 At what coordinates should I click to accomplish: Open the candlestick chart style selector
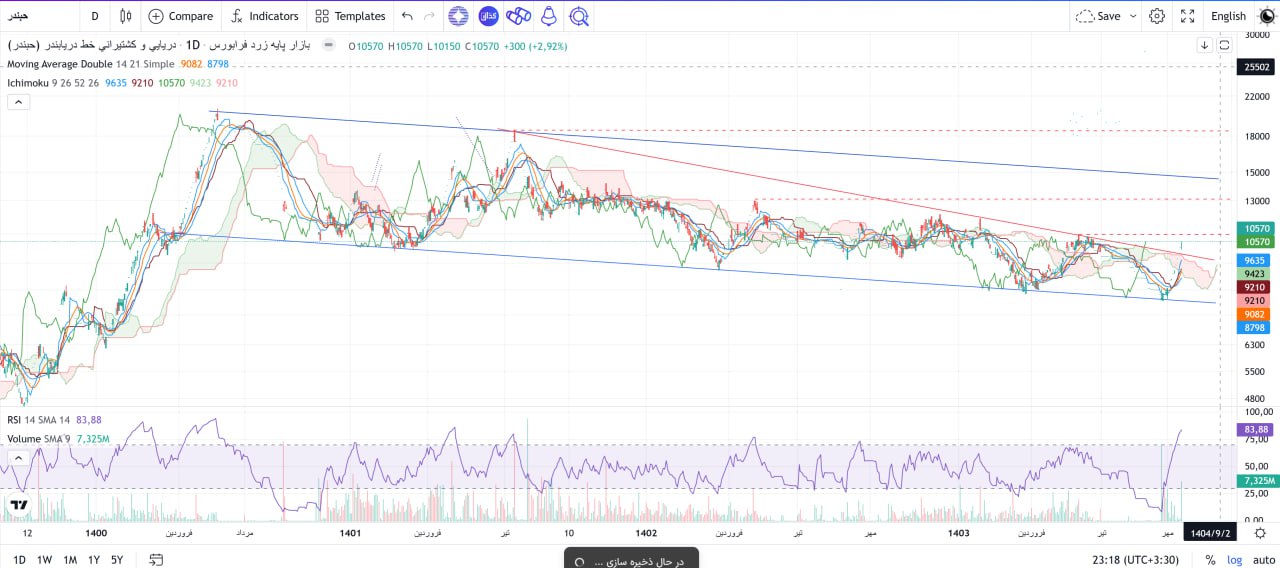click(x=125, y=16)
